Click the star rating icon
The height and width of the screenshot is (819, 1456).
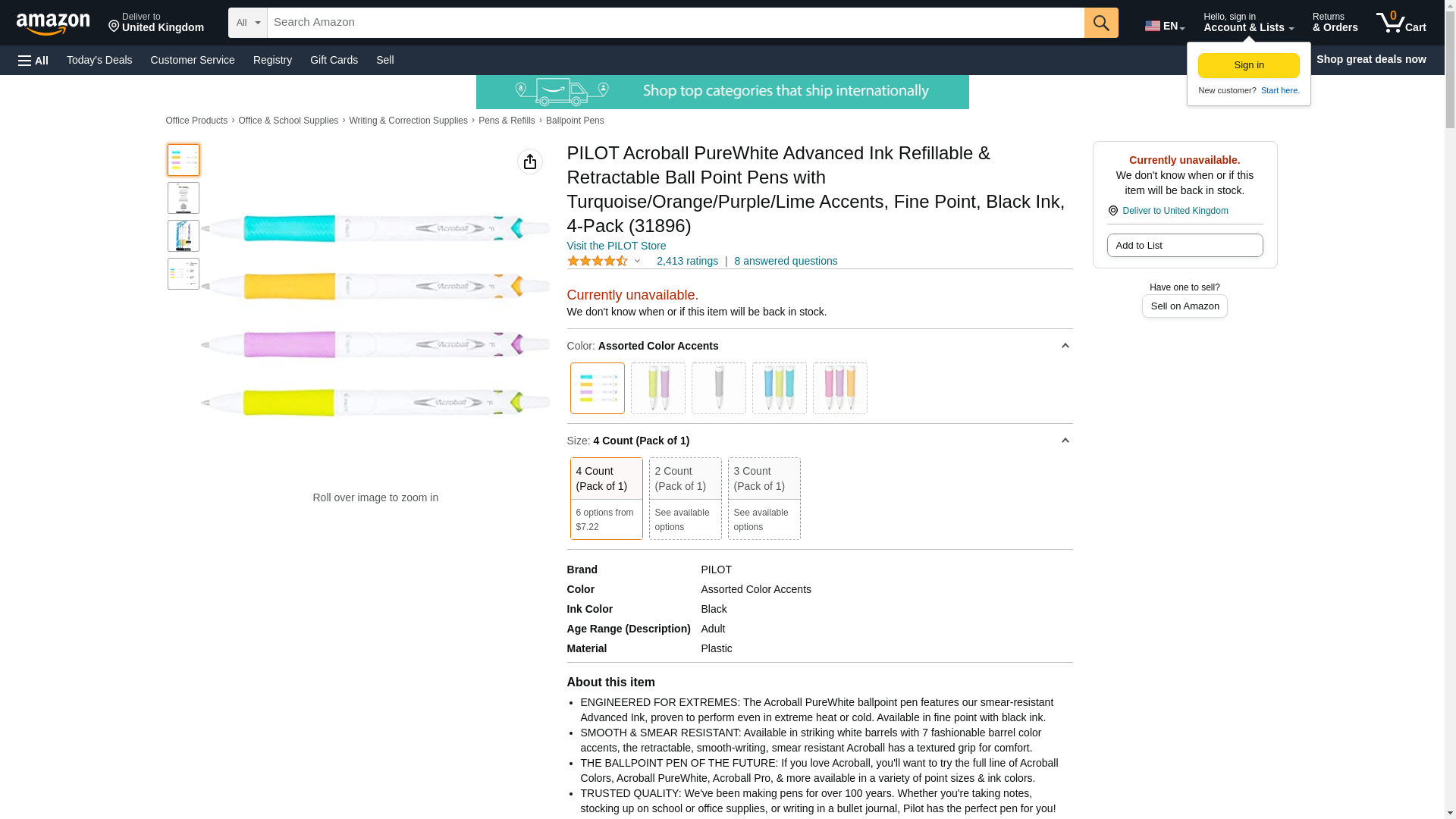point(598,261)
